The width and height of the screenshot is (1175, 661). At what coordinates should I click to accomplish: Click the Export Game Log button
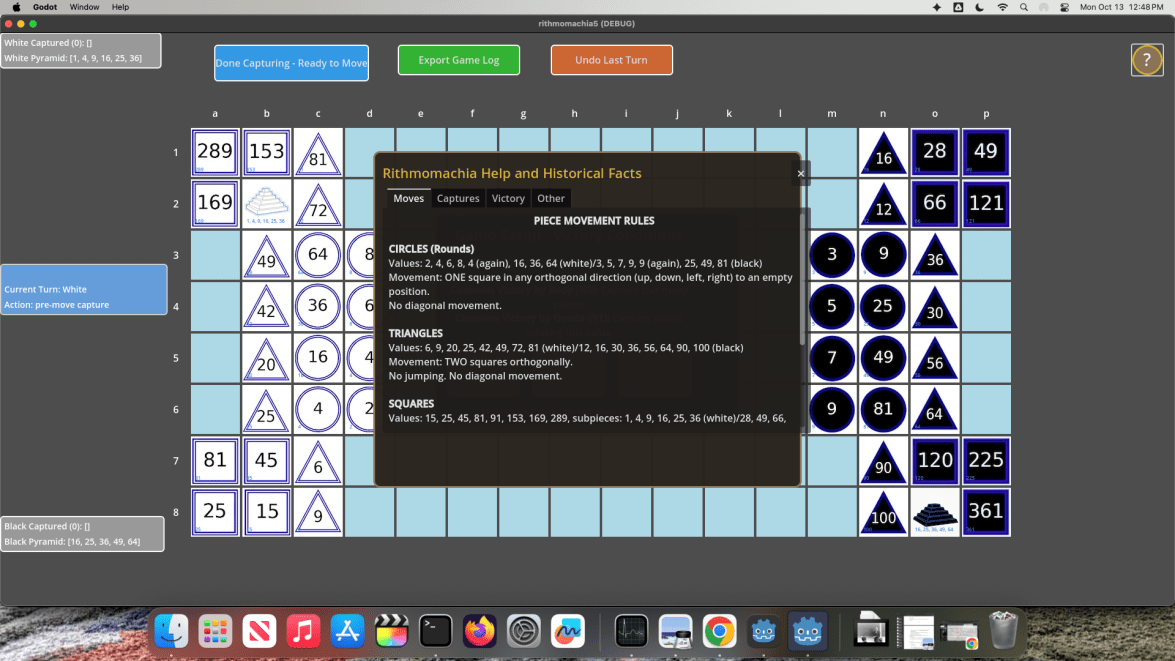459,60
